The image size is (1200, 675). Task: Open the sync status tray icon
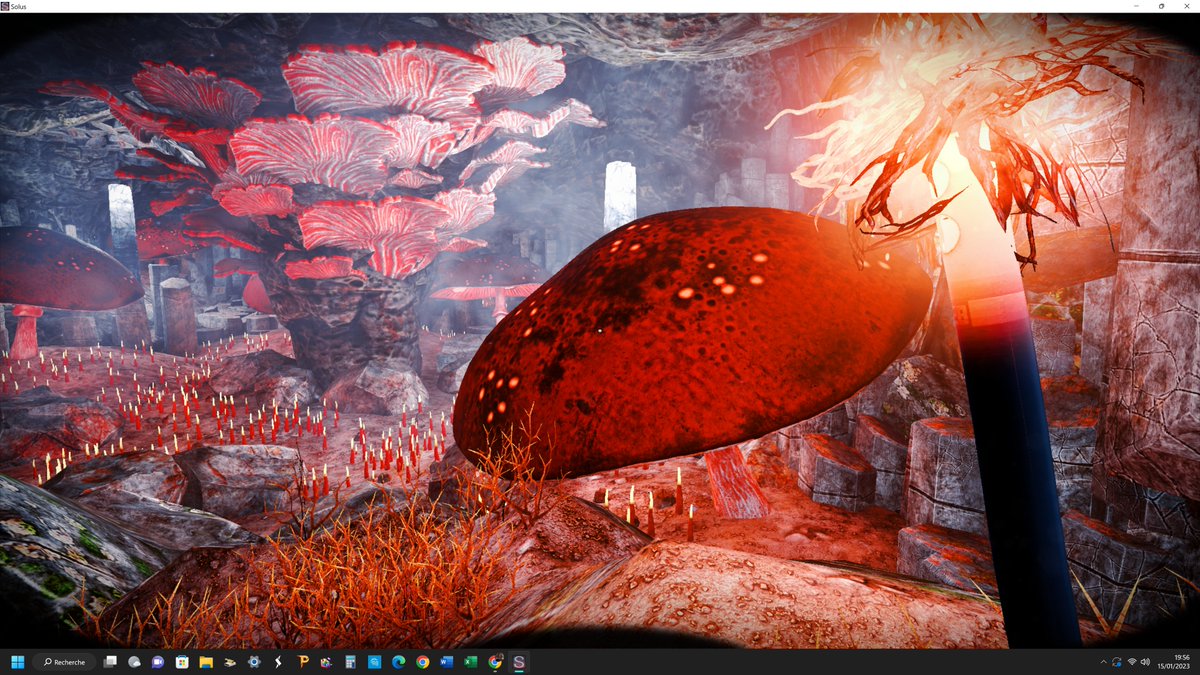coord(1117,662)
